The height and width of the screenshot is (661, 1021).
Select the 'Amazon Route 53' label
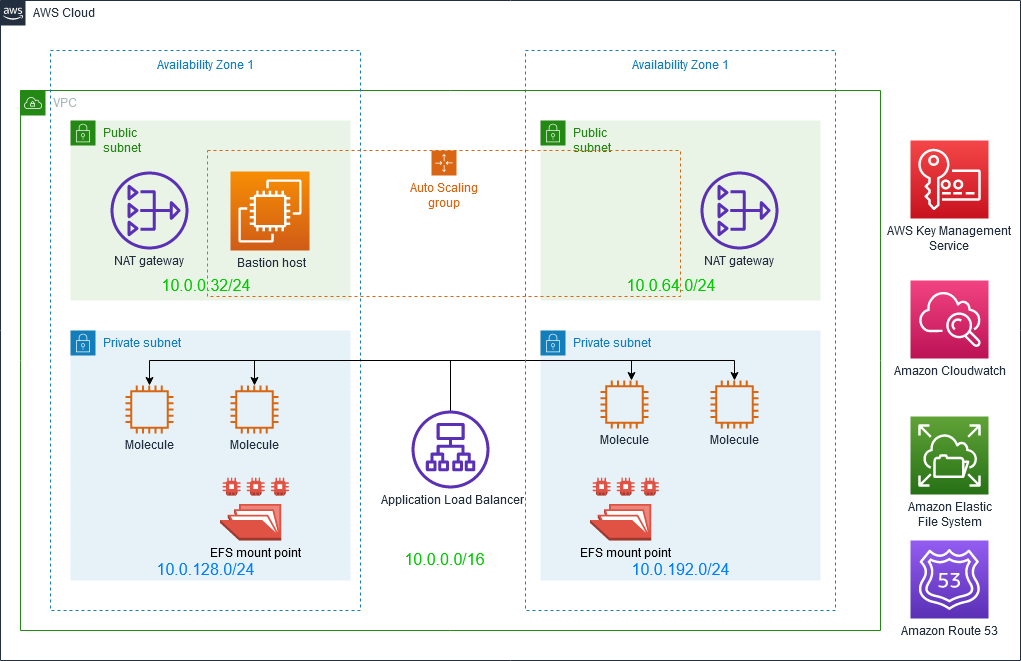point(949,630)
